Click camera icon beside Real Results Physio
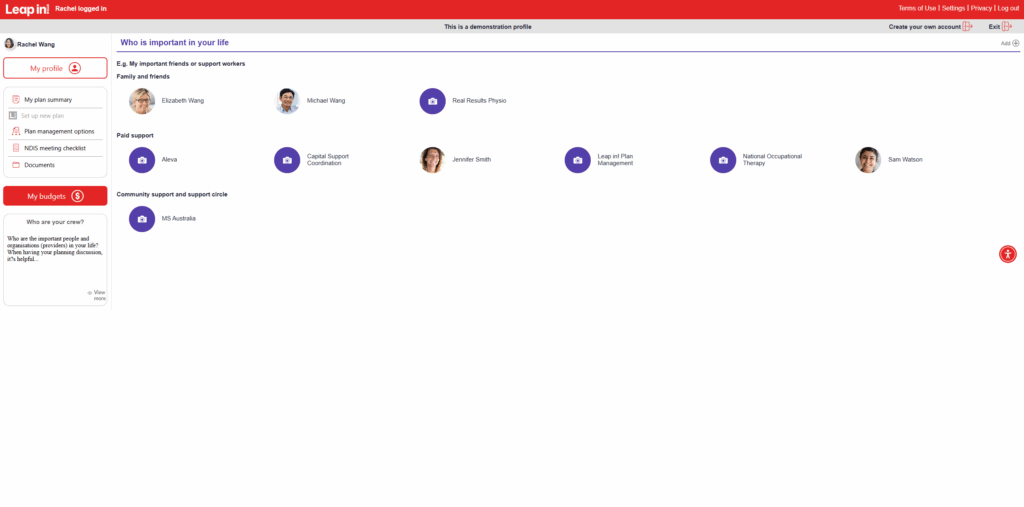 tap(432, 101)
